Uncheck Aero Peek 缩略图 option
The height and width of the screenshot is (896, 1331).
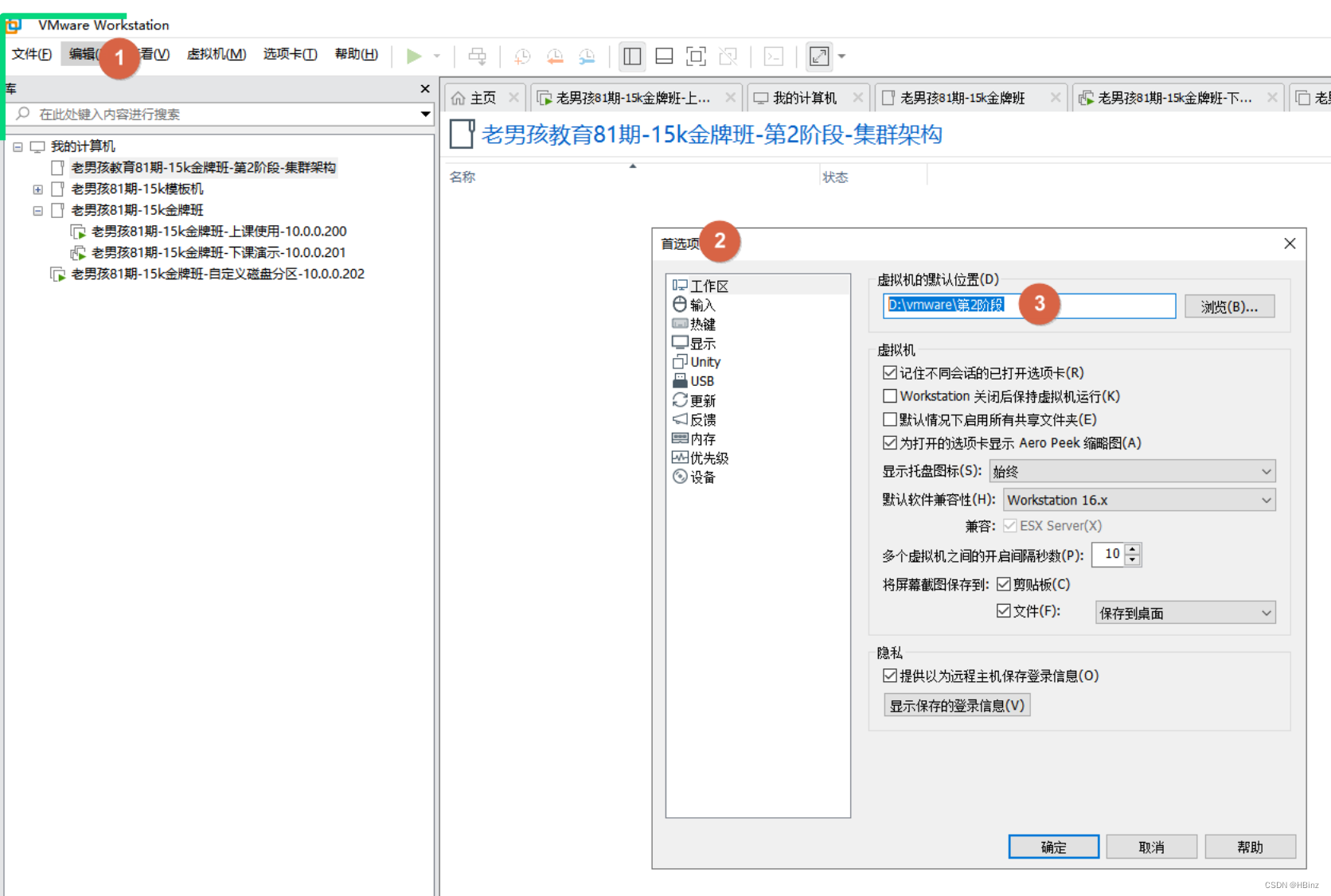tap(890, 442)
